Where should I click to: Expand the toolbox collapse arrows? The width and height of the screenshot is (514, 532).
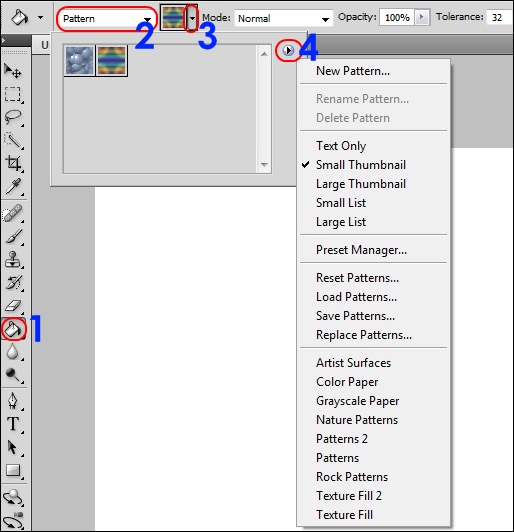[x=3, y=40]
